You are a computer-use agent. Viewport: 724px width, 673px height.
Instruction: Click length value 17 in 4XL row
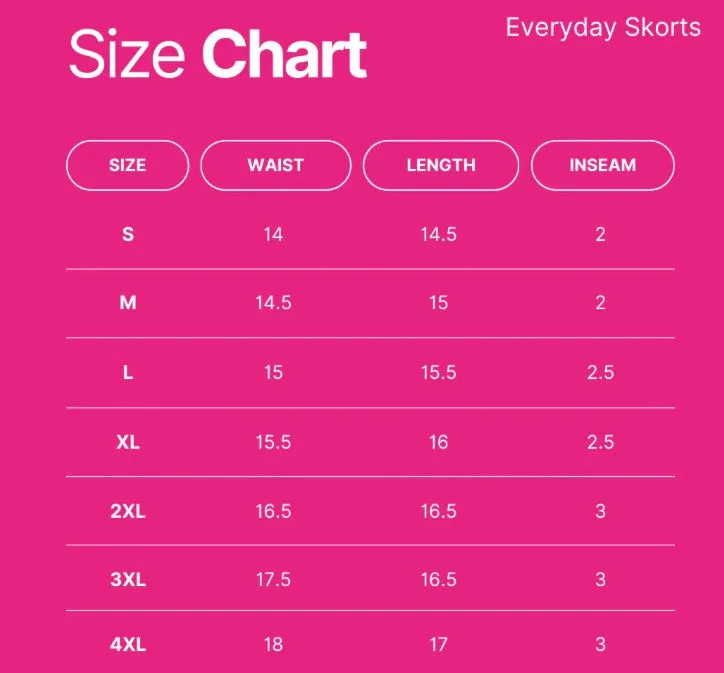(x=438, y=644)
